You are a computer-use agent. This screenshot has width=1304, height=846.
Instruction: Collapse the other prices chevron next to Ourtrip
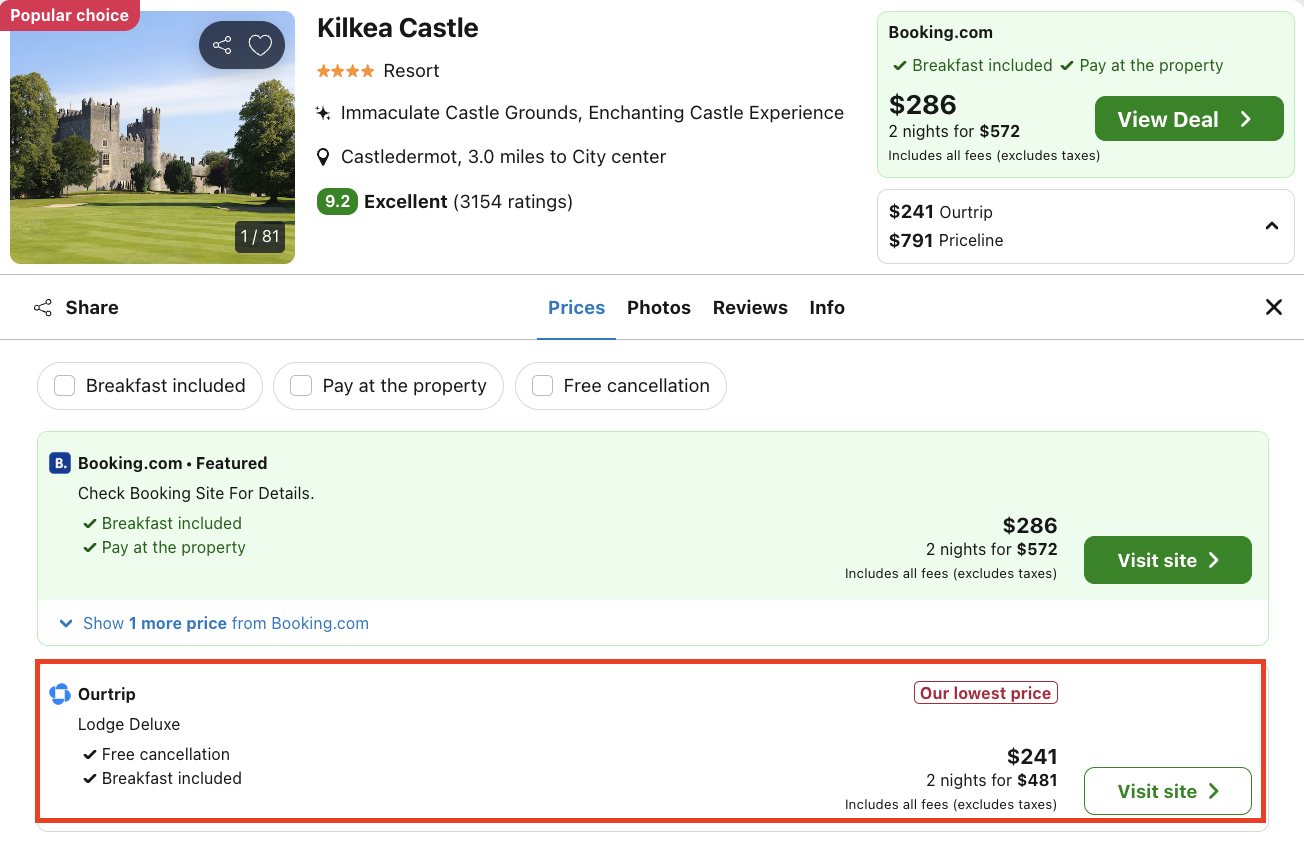coord(1272,226)
